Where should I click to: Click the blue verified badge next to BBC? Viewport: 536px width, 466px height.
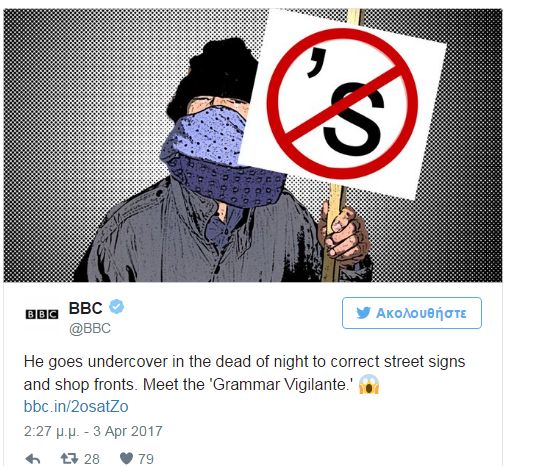pos(117,306)
